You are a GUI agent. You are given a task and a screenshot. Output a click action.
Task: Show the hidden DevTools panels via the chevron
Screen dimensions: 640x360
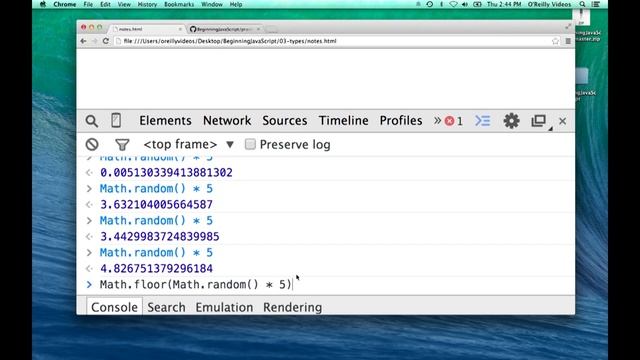point(437,120)
